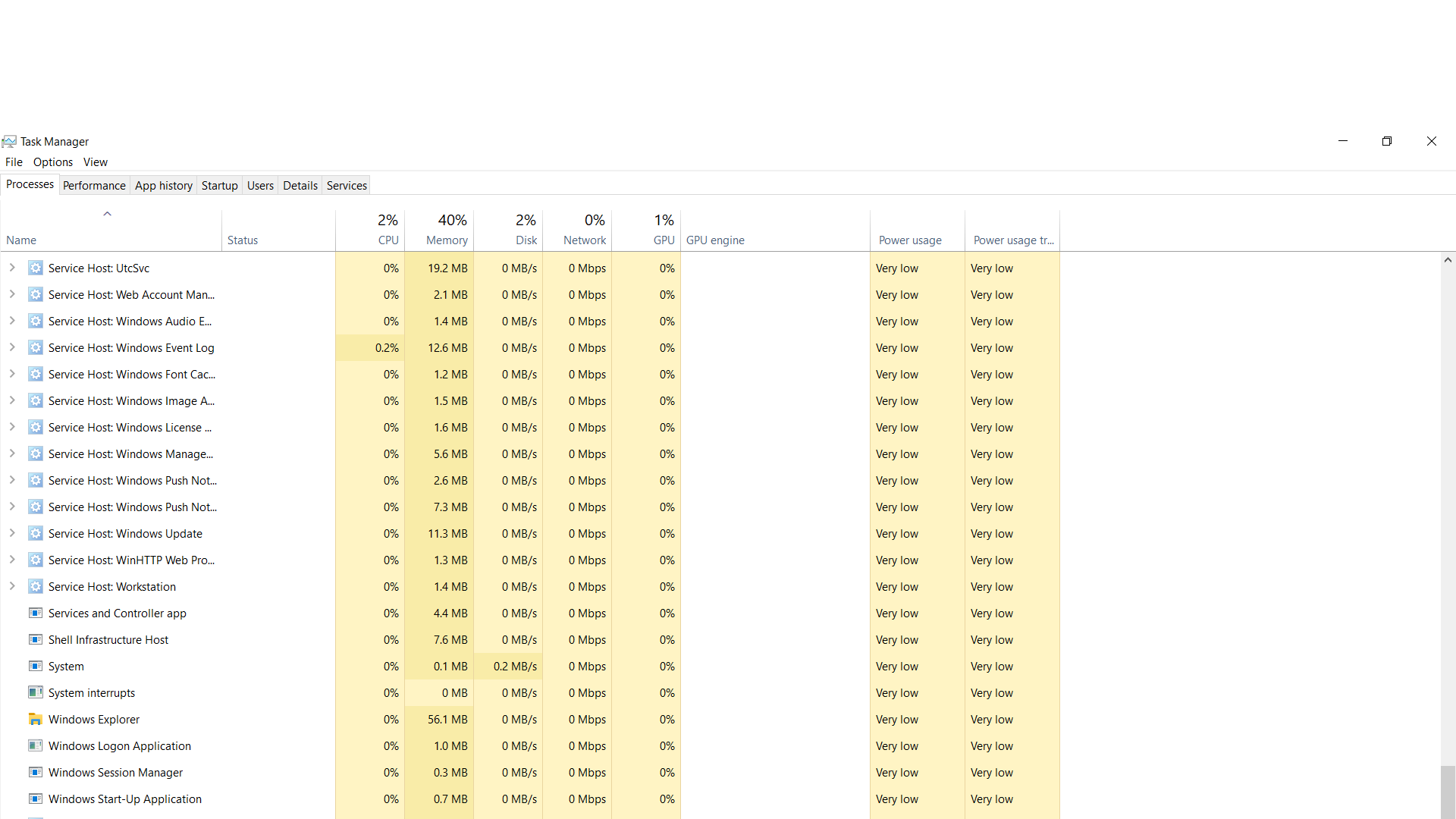1456x819 pixels.
Task: Click the System interrupts process icon
Action: click(x=35, y=692)
